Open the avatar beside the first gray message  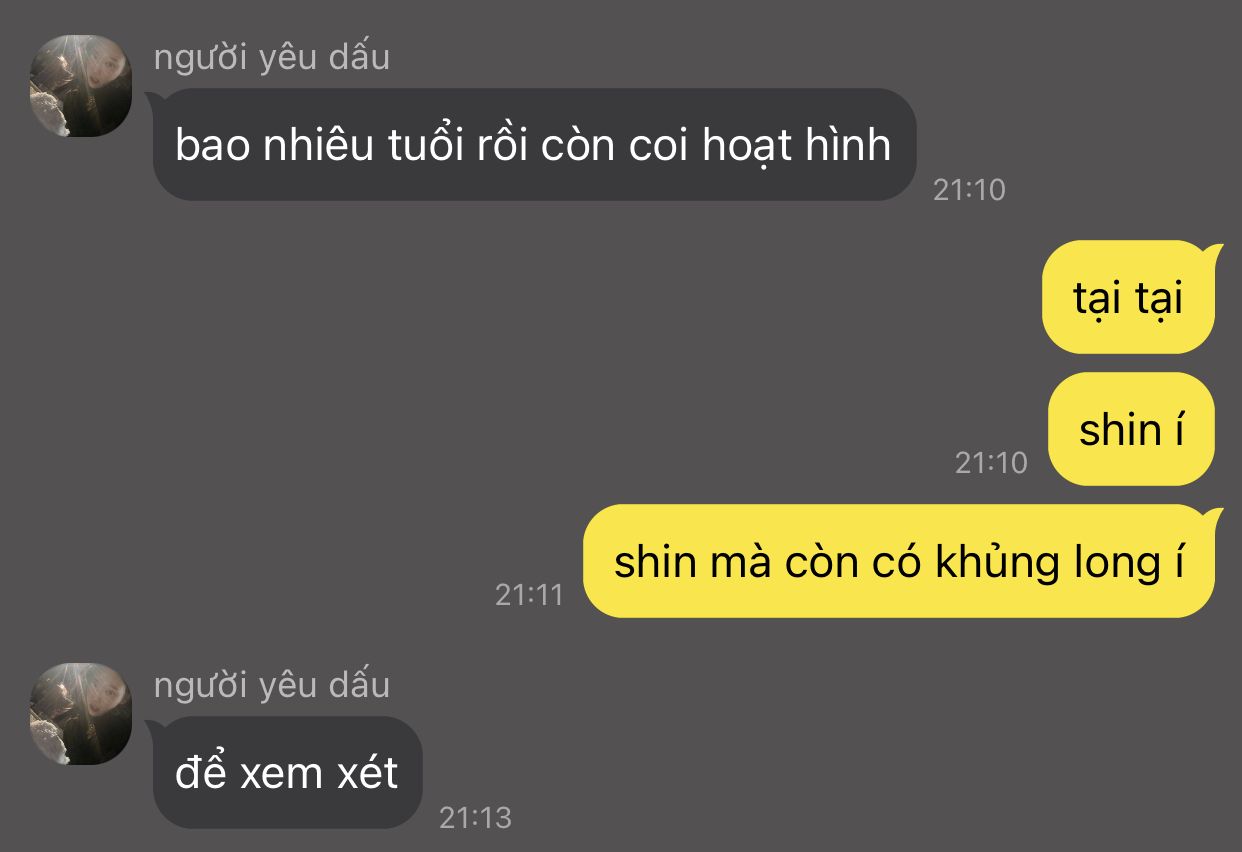coord(81,86)
